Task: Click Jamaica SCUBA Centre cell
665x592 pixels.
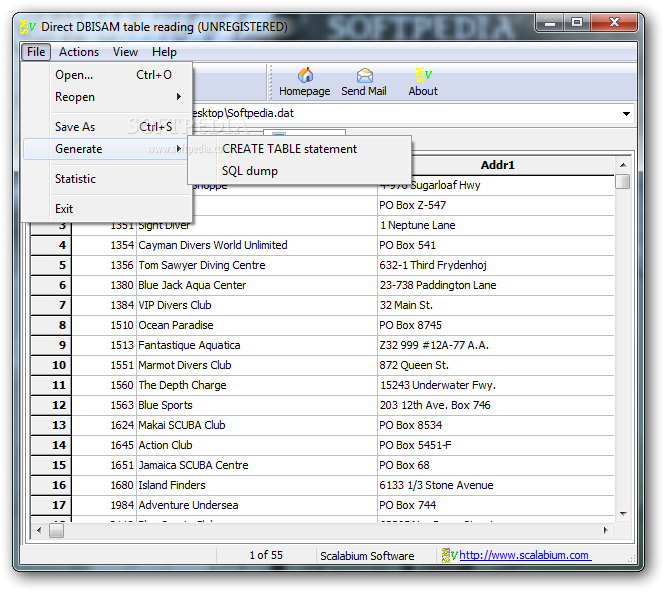Action: 257,465
